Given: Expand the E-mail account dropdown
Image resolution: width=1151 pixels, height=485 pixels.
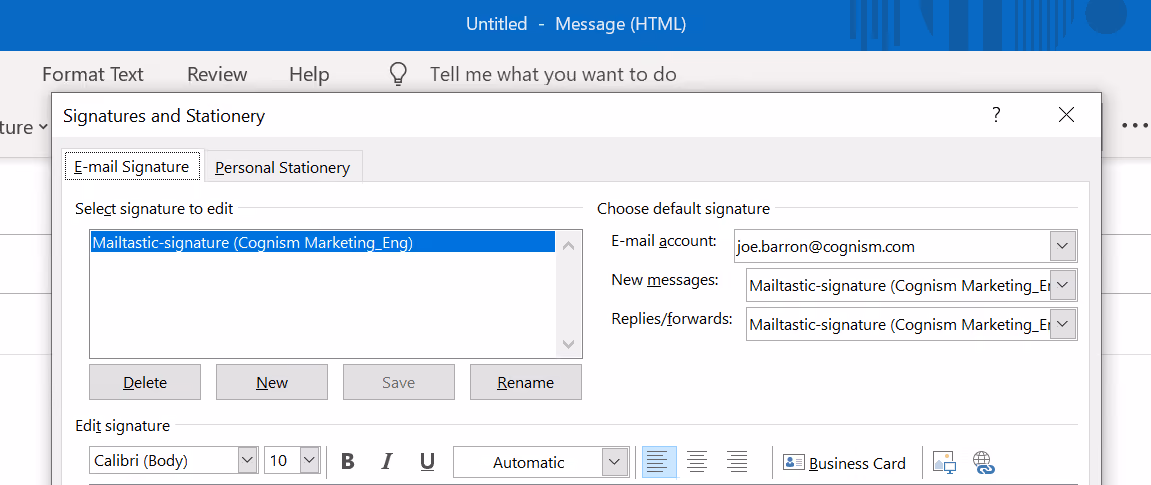Looking at the screenshot, I should click(1062, 247).
